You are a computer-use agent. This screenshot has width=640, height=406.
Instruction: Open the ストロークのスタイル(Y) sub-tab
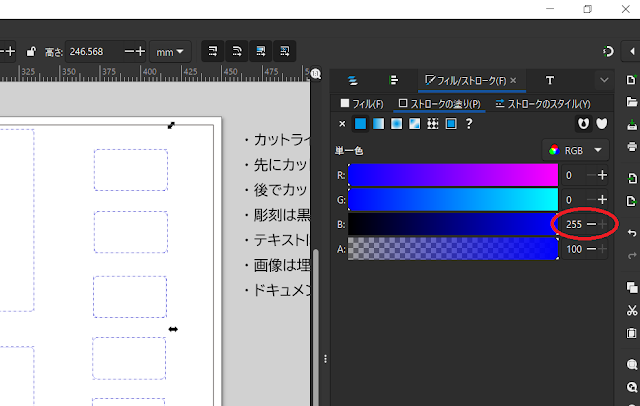click(543, 104)
